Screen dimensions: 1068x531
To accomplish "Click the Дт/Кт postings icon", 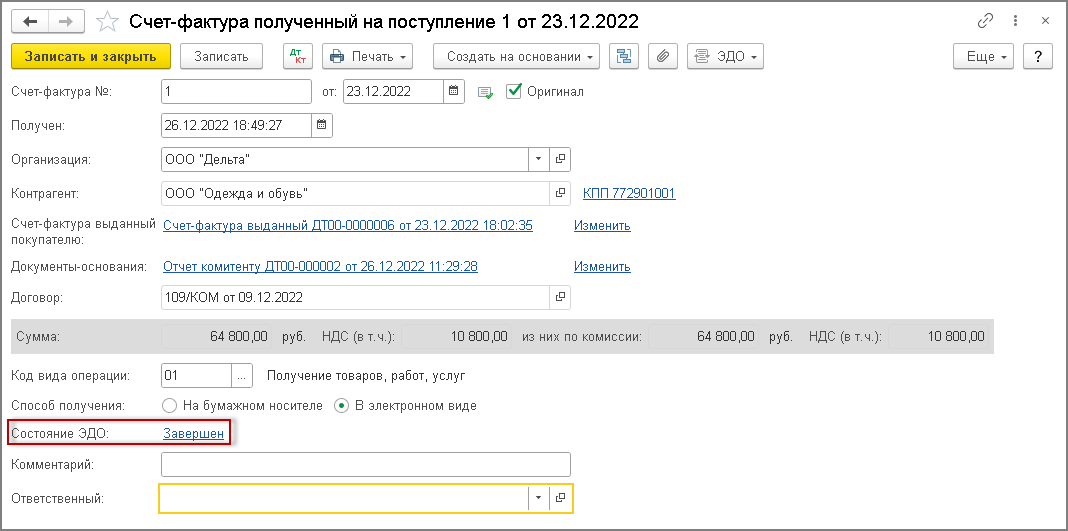I will coord(298,57).
